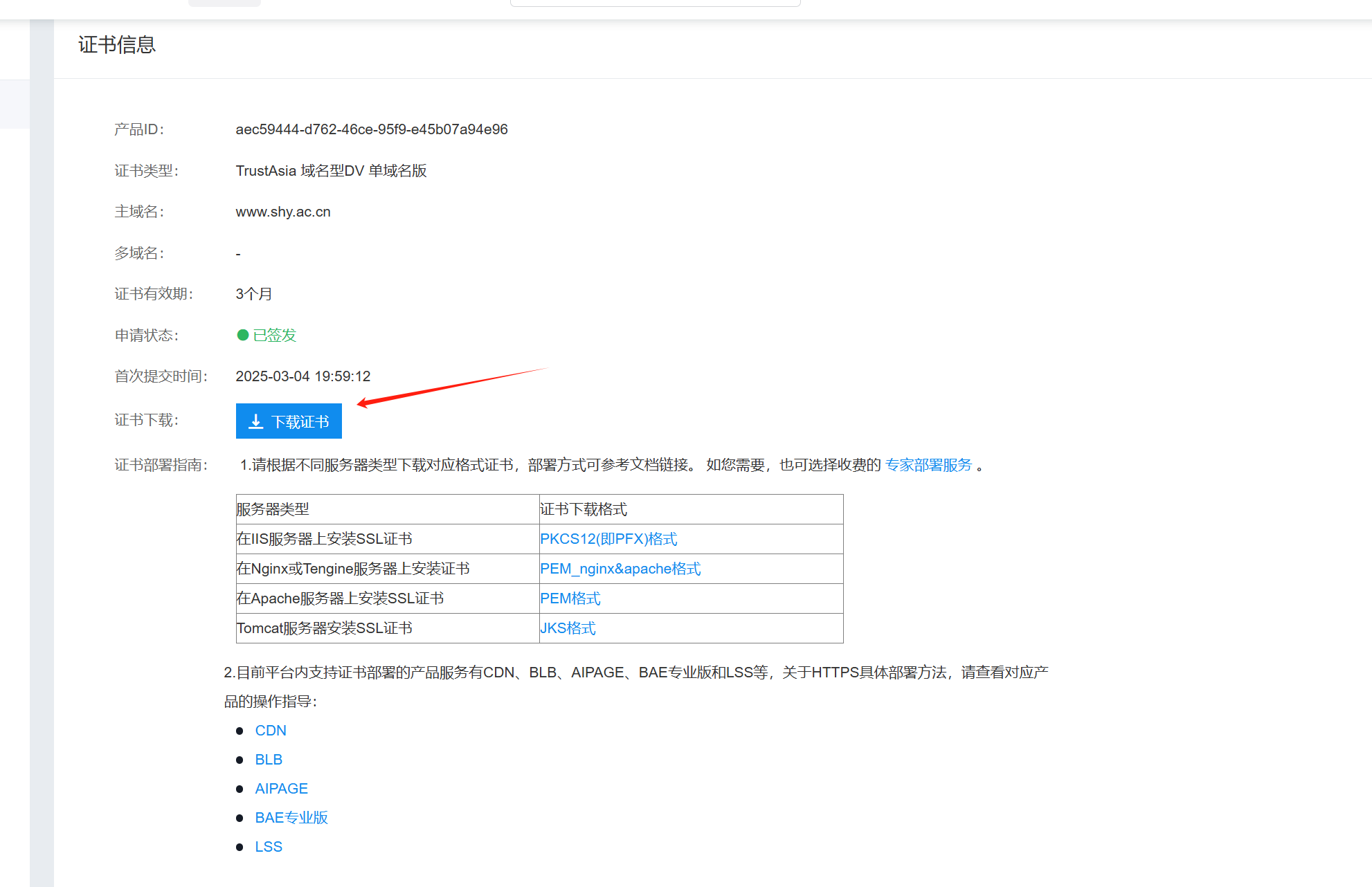Click the 证书信息 page heading

[116, 45]
